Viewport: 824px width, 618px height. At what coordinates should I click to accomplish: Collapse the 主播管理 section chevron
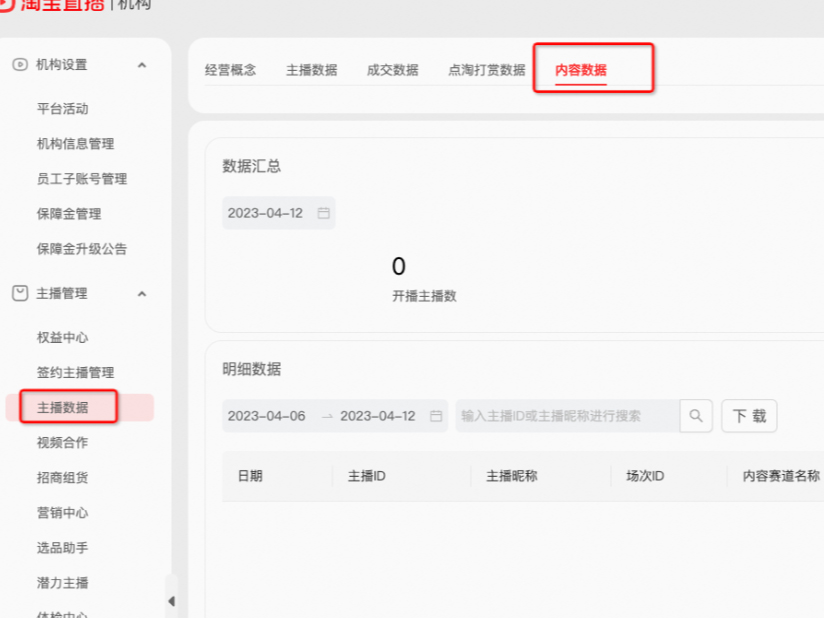tap(141, 293)
